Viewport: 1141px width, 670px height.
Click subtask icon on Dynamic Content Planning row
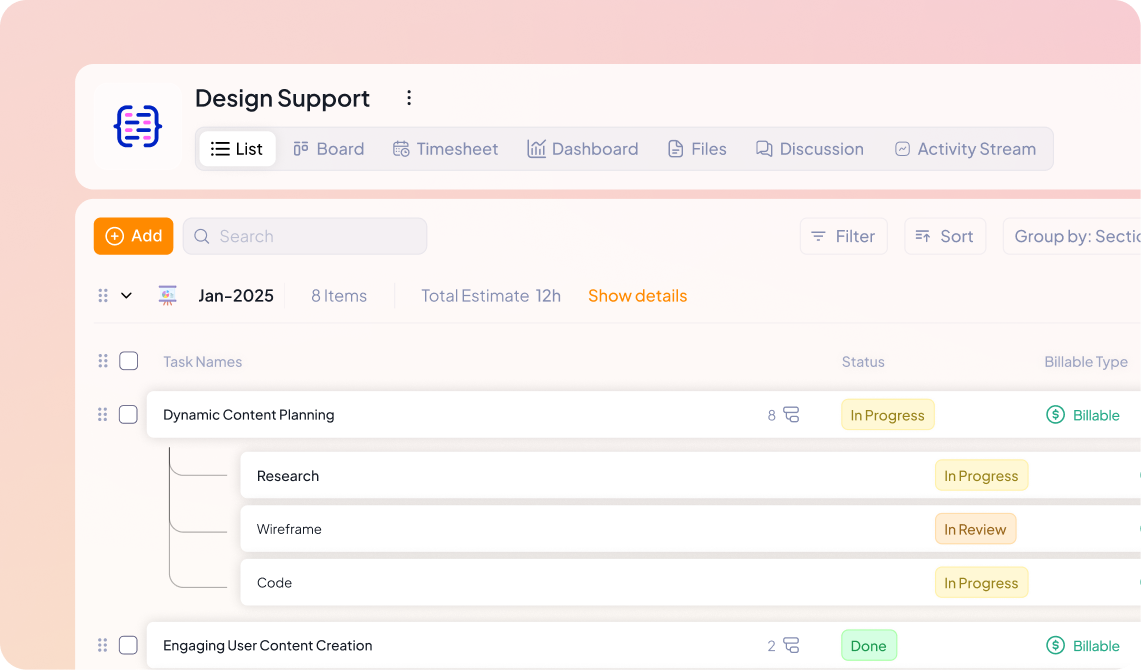791,415
